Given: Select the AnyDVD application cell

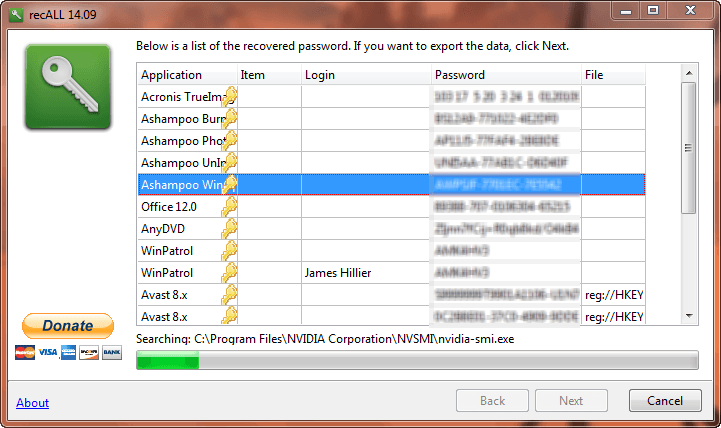Looking at the screenshot, I should coord(187,229).
